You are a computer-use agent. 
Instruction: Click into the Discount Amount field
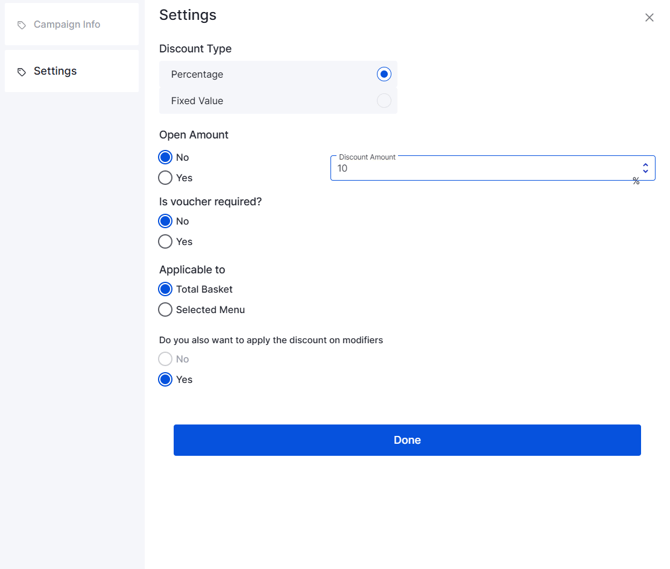pyautogui.click(x=480, y=169)
